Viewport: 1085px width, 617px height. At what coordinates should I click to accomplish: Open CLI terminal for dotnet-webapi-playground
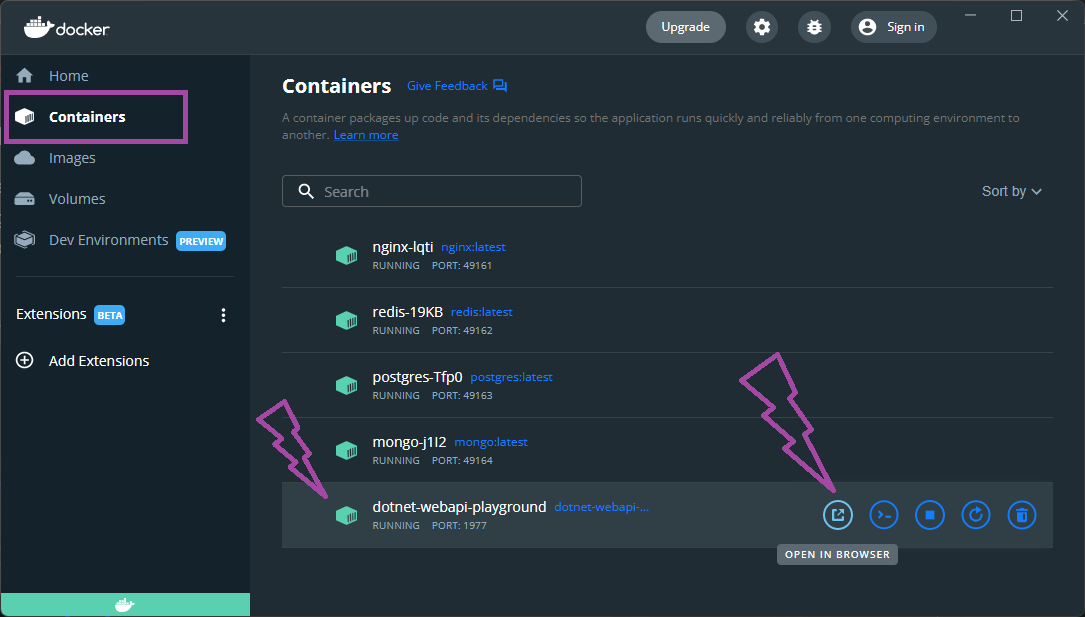click(884, 515)
